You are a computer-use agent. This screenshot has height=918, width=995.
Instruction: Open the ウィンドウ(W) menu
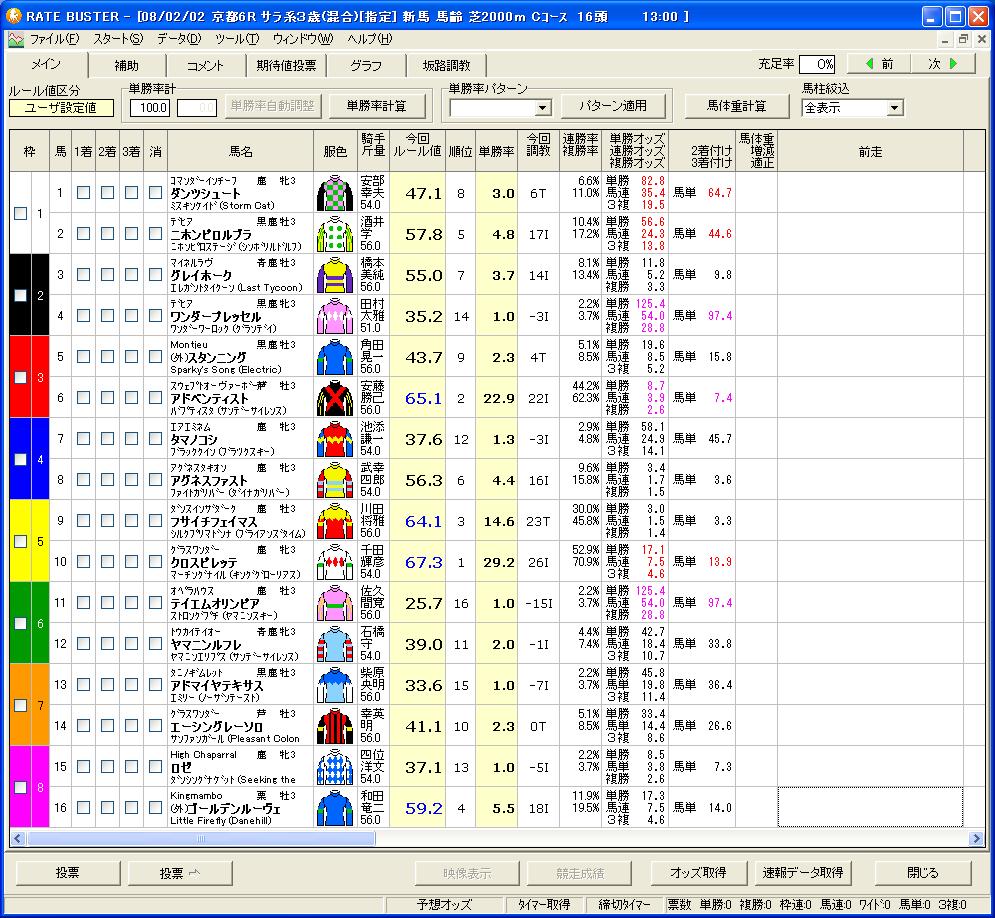303,39
